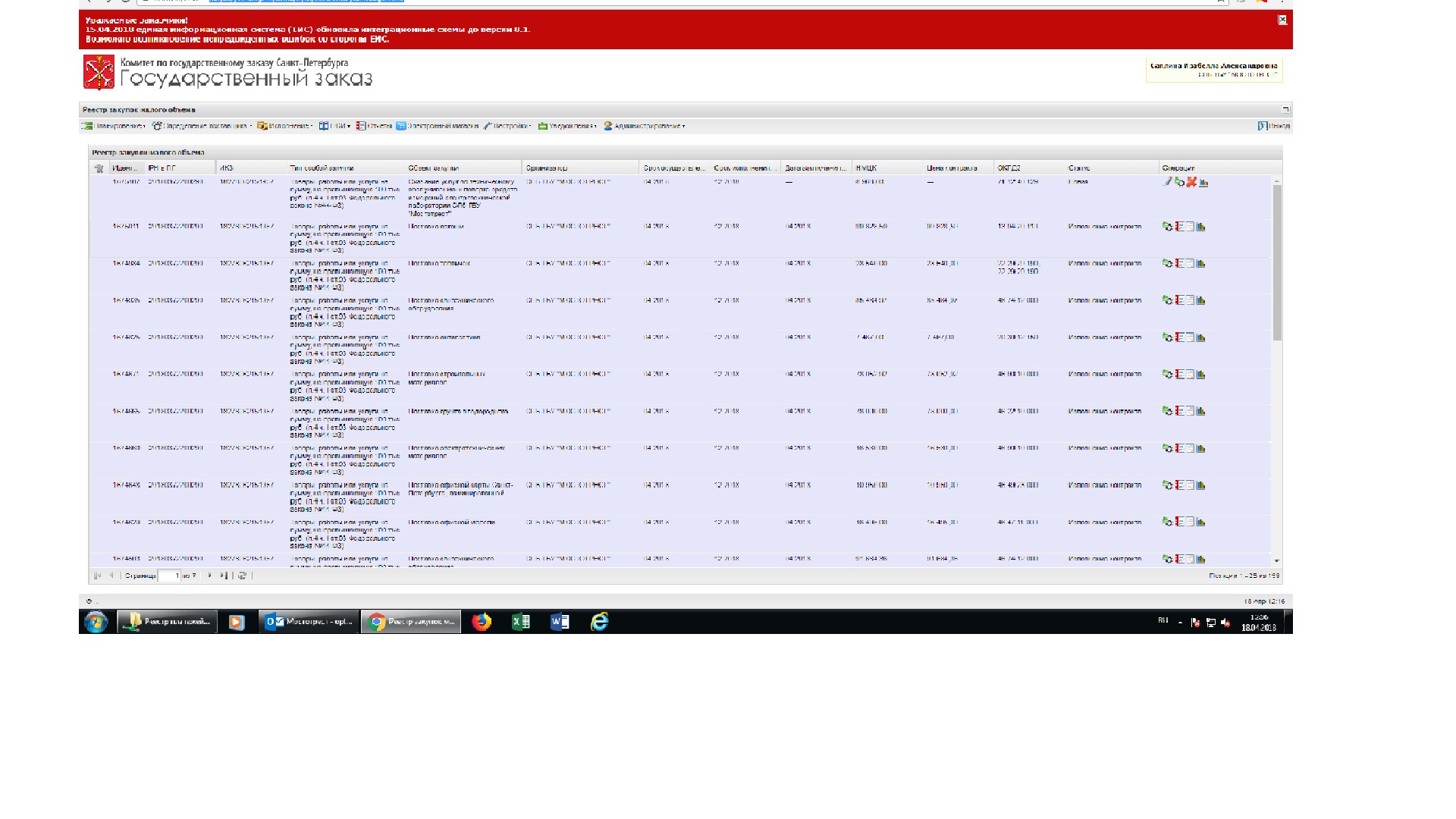Close the red notification banner
This screenshot has width=1456, height=819.
[x=1282, y=20]
